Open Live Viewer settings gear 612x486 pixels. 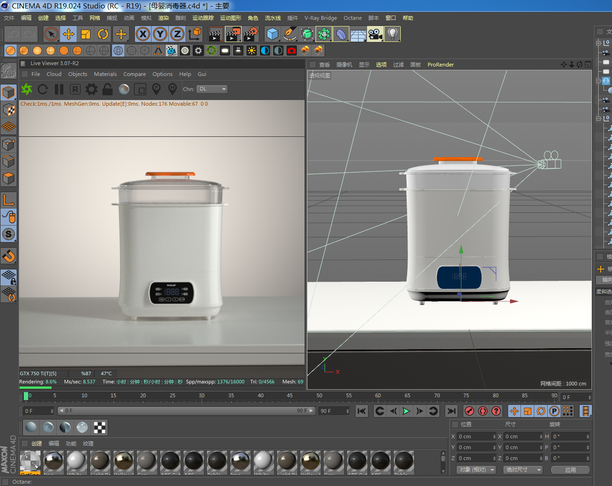pos(91,89)
